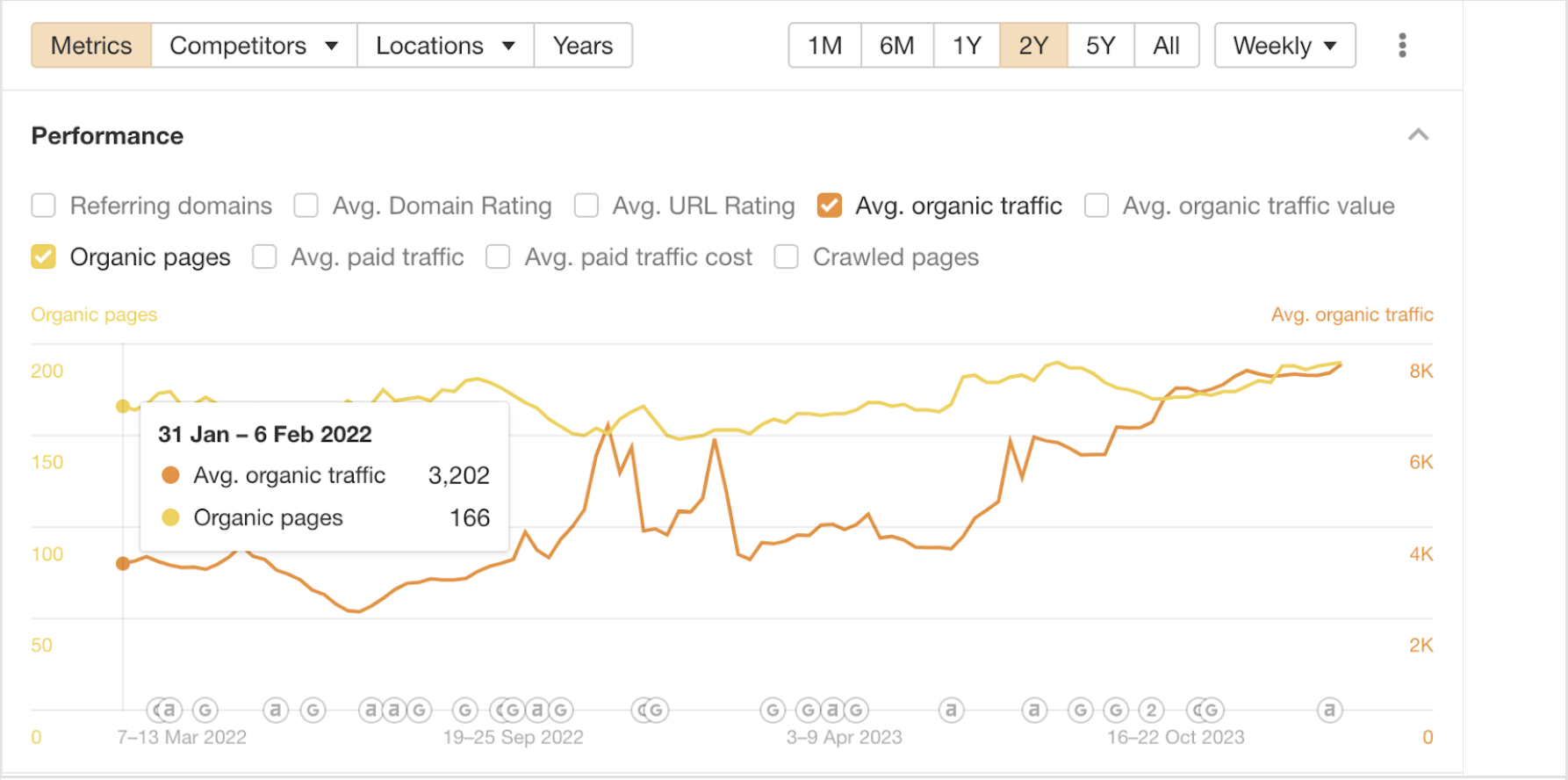
Task: Click the '6K' right axis label
Action: click(1421, 462)
